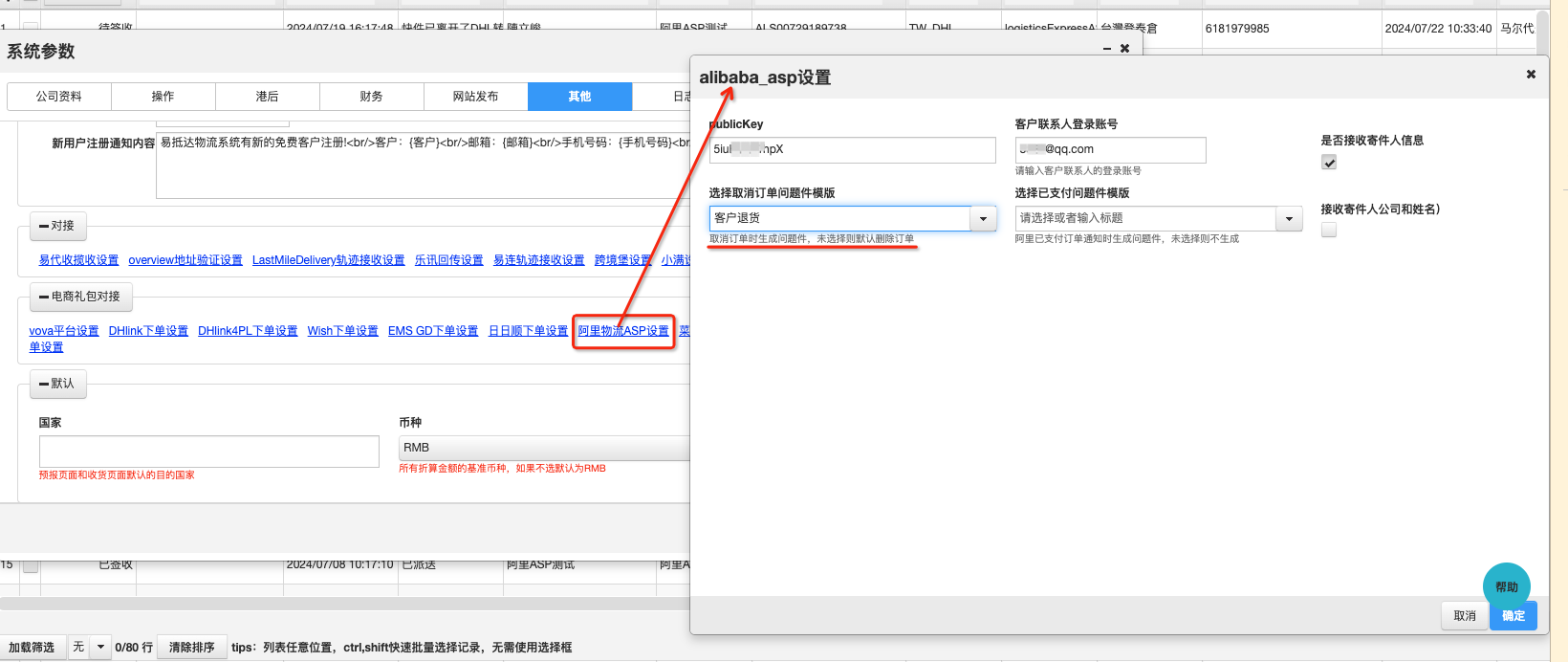Enable 接收寄件人公司和姓名 checkbox
Viewport: 1568px width, 662px height.
click(1329, 230)
